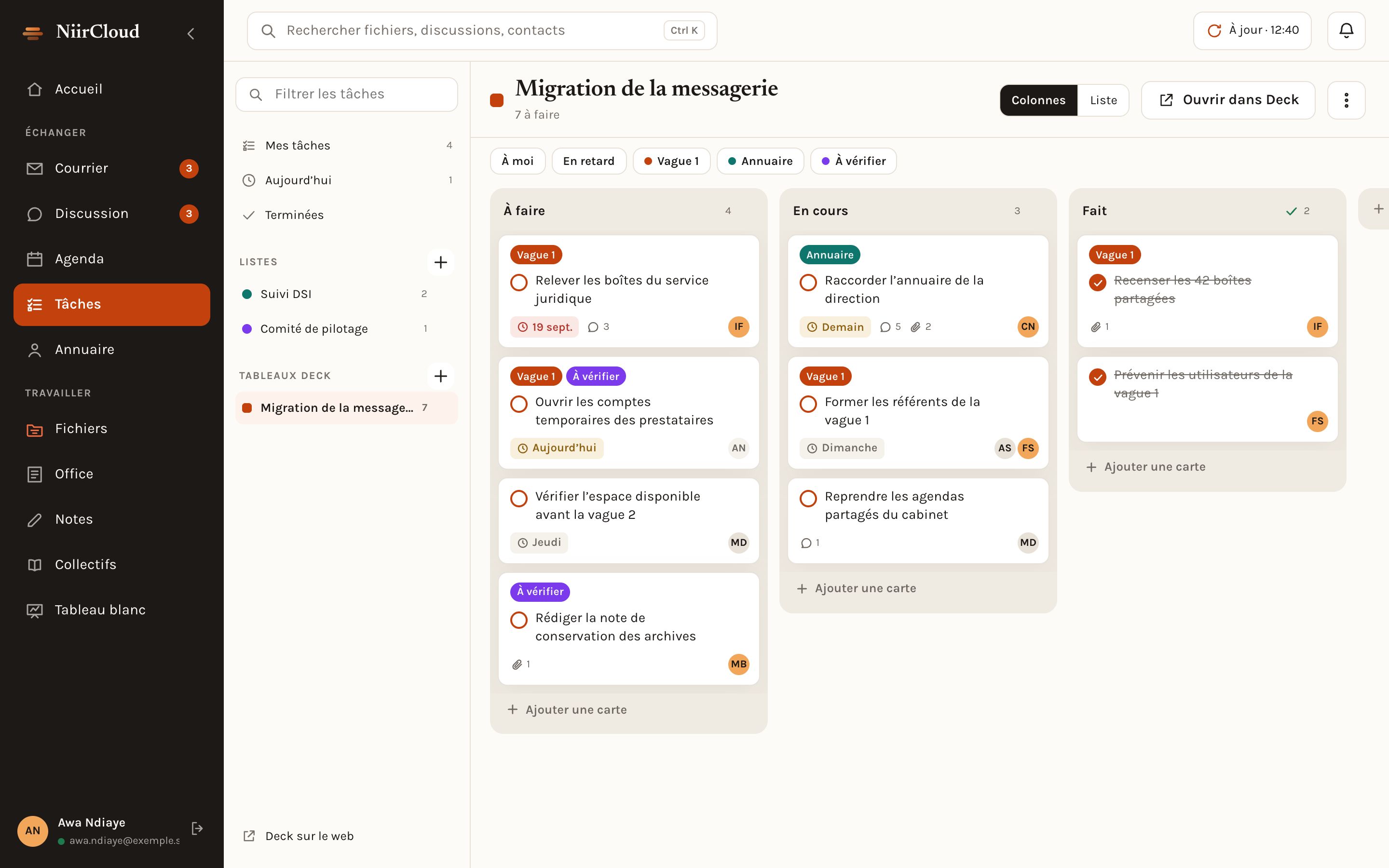Viewport: 1389px width, 868px height.
Task: Filter by the À vérifier color label chip
Action: [853, 161]
